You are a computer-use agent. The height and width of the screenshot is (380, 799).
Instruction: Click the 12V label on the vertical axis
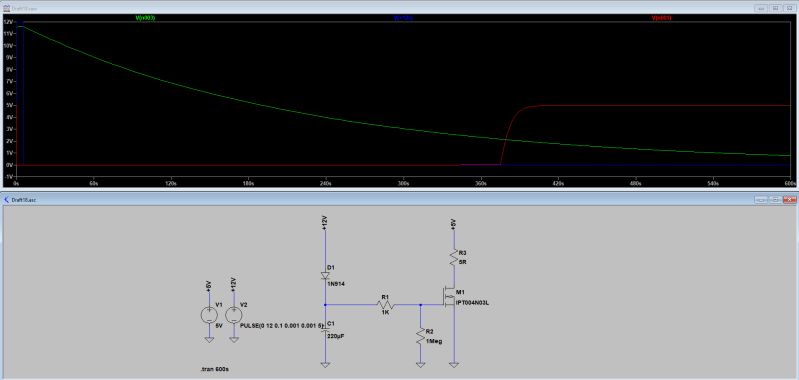tap(8, 22)
